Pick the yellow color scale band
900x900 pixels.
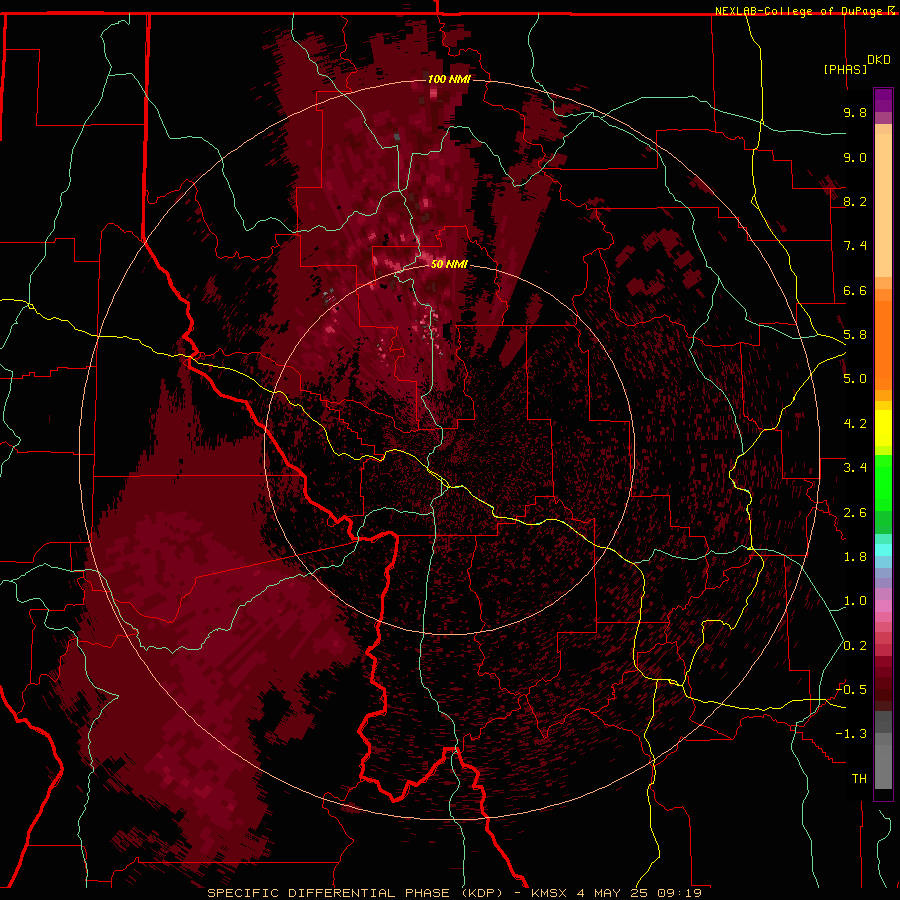pos(883,428)
